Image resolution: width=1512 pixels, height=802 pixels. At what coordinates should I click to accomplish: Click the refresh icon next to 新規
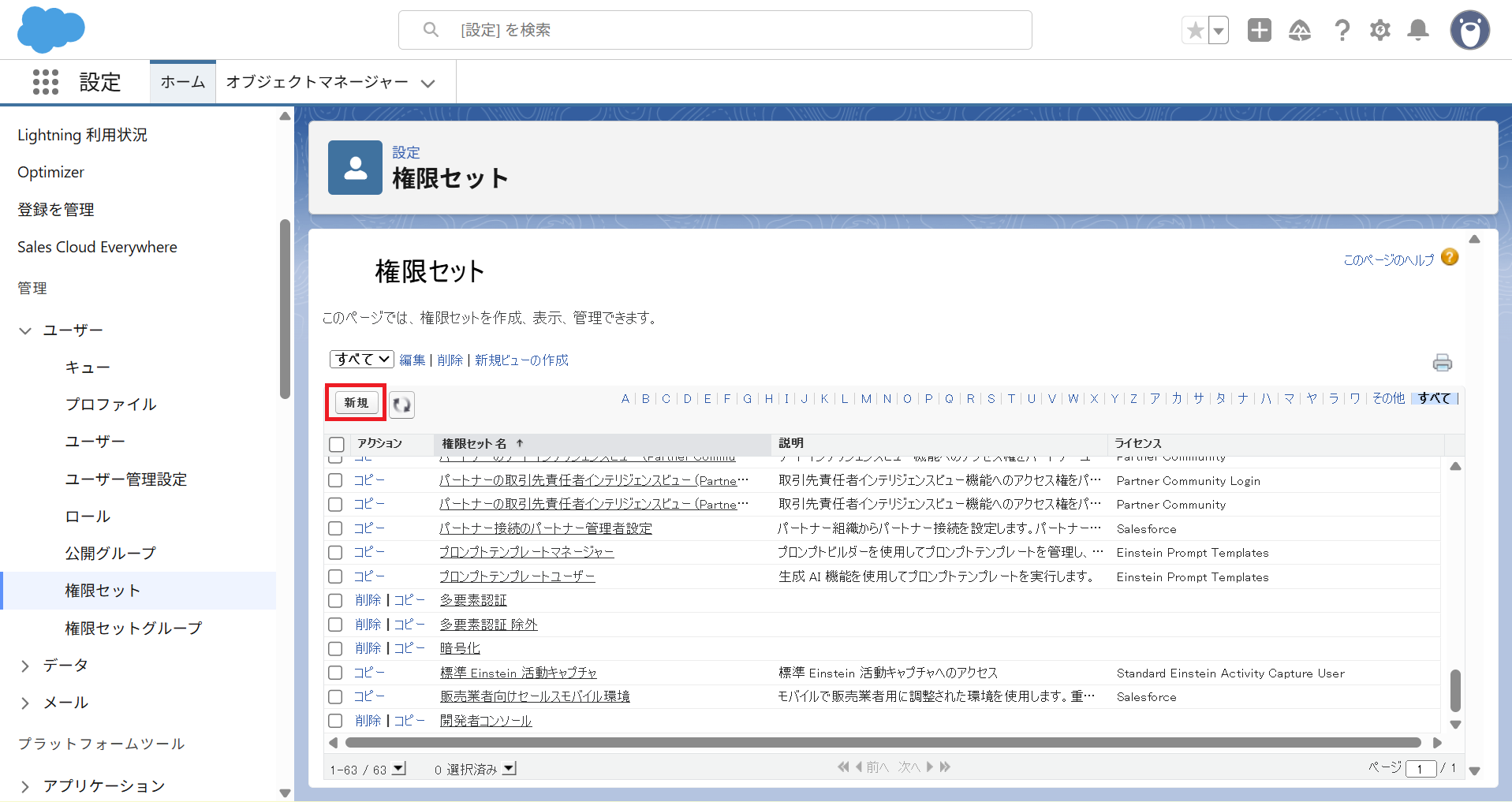click(401, 405)
